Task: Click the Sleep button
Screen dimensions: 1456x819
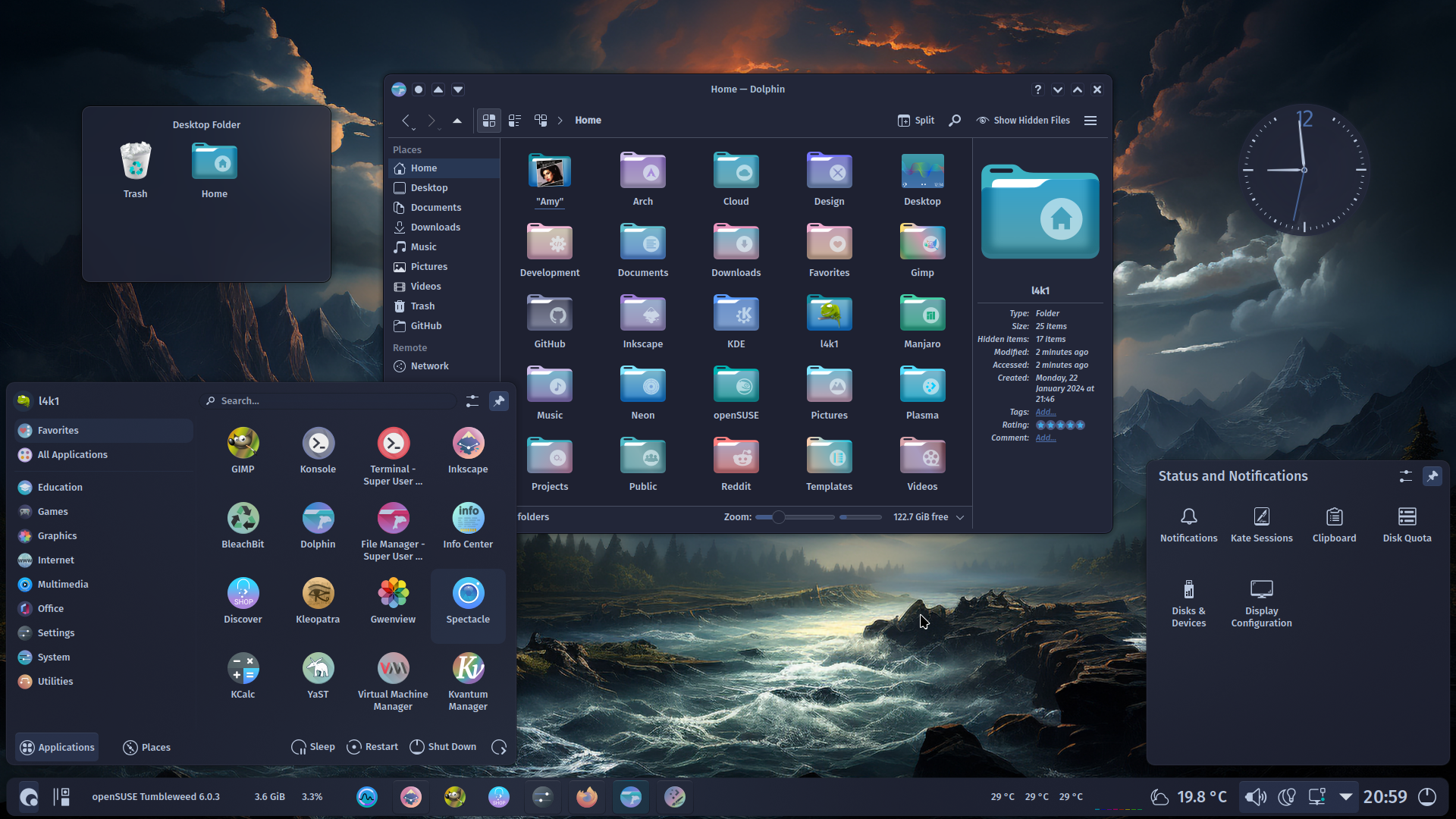Action: tap(313, 747)
